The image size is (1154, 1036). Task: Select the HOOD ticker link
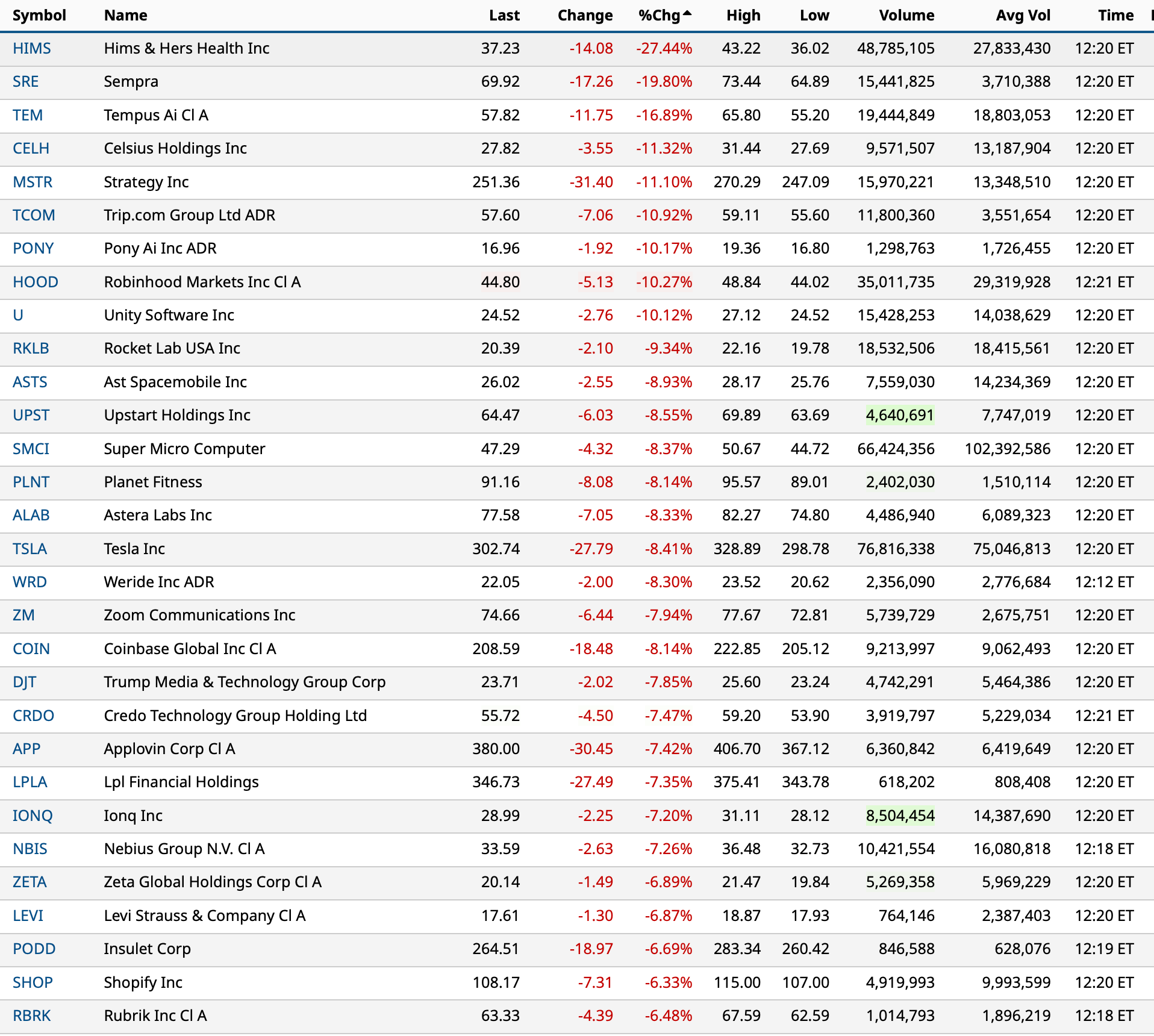pos(35,282)
